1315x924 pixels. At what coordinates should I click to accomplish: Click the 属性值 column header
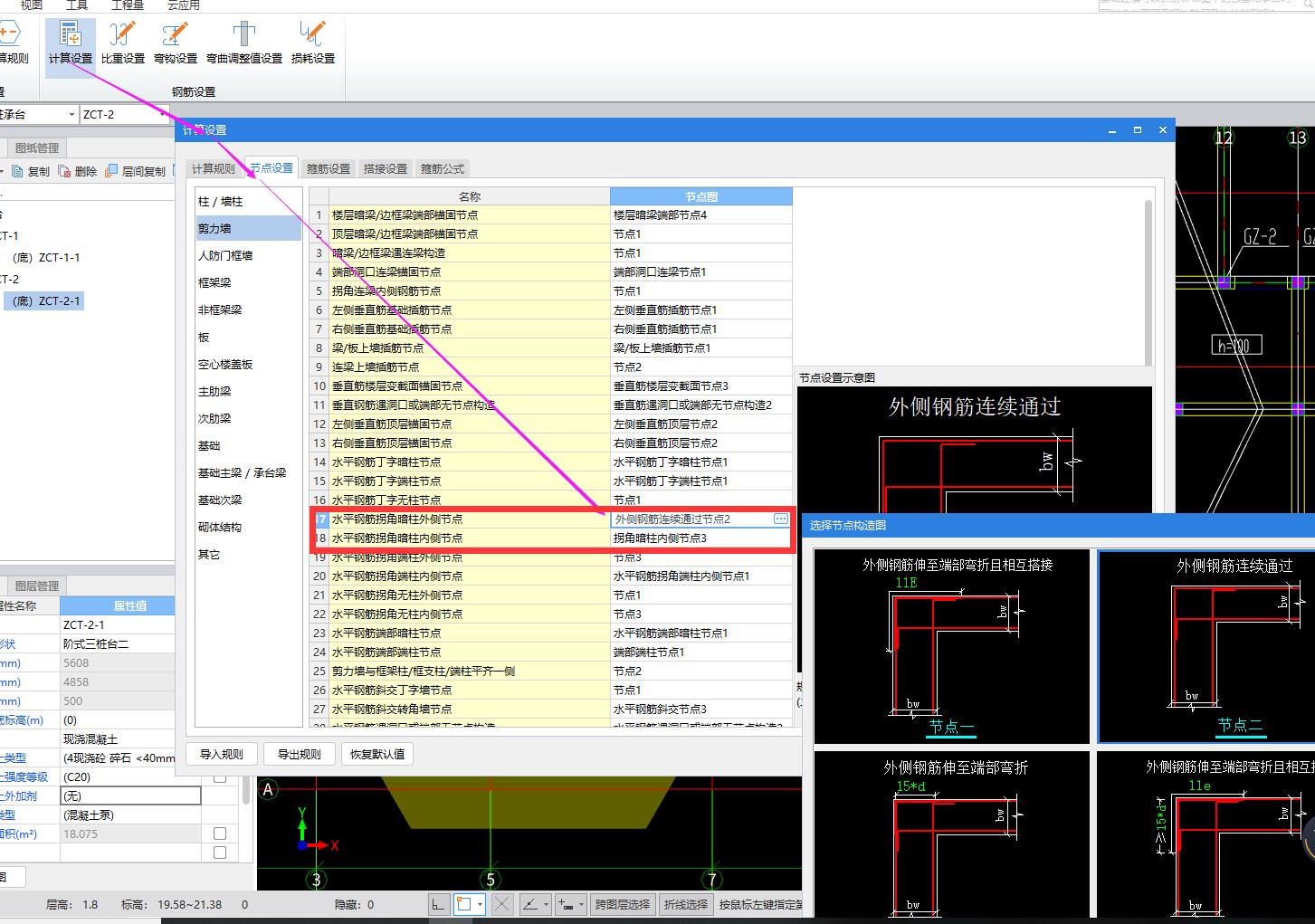[130, 605]
